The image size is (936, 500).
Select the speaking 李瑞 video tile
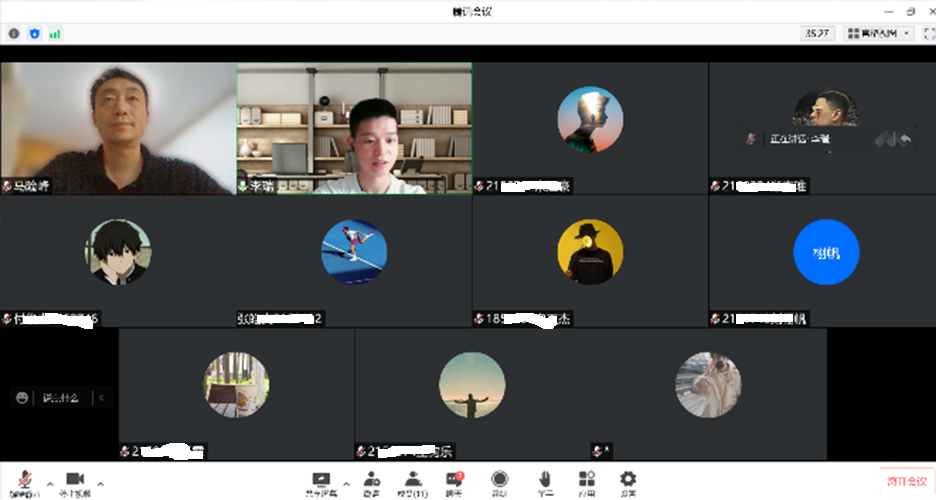coord(355,128)
